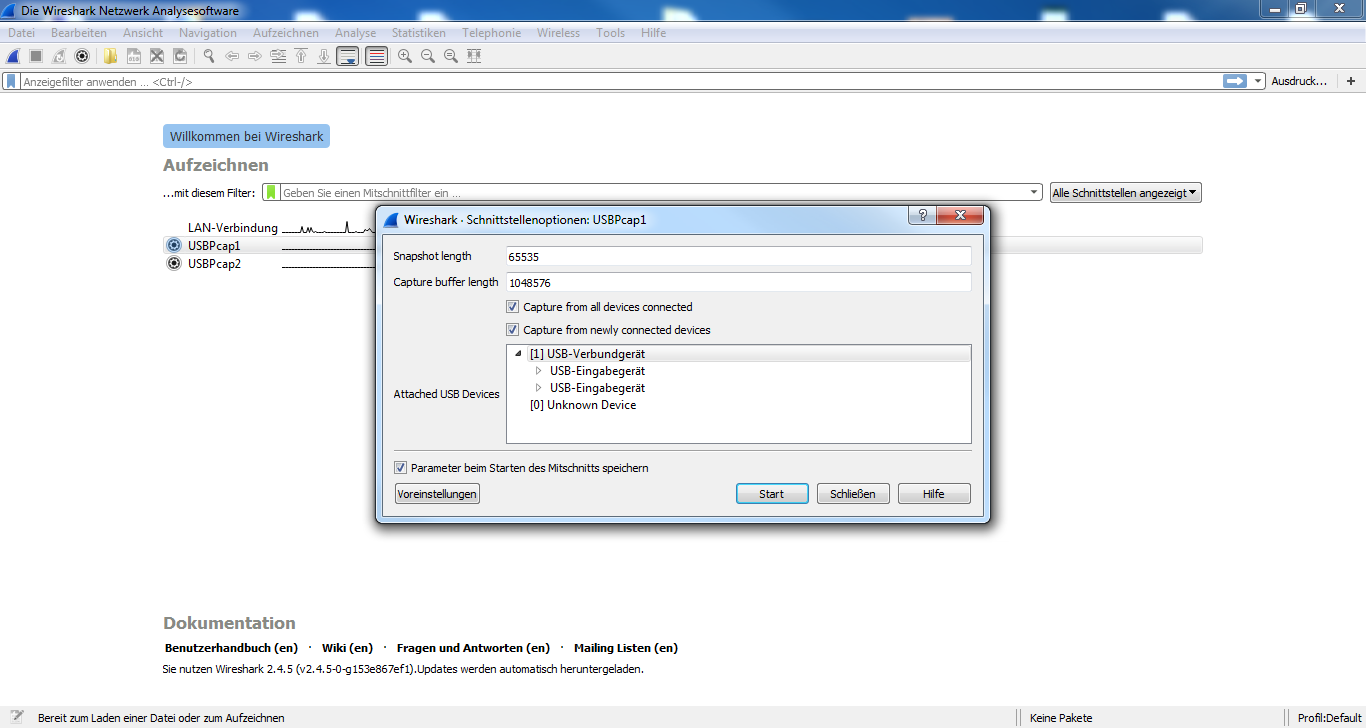
Task: Jump to last packet with the down arrow icon
Action: pos(324,57)
